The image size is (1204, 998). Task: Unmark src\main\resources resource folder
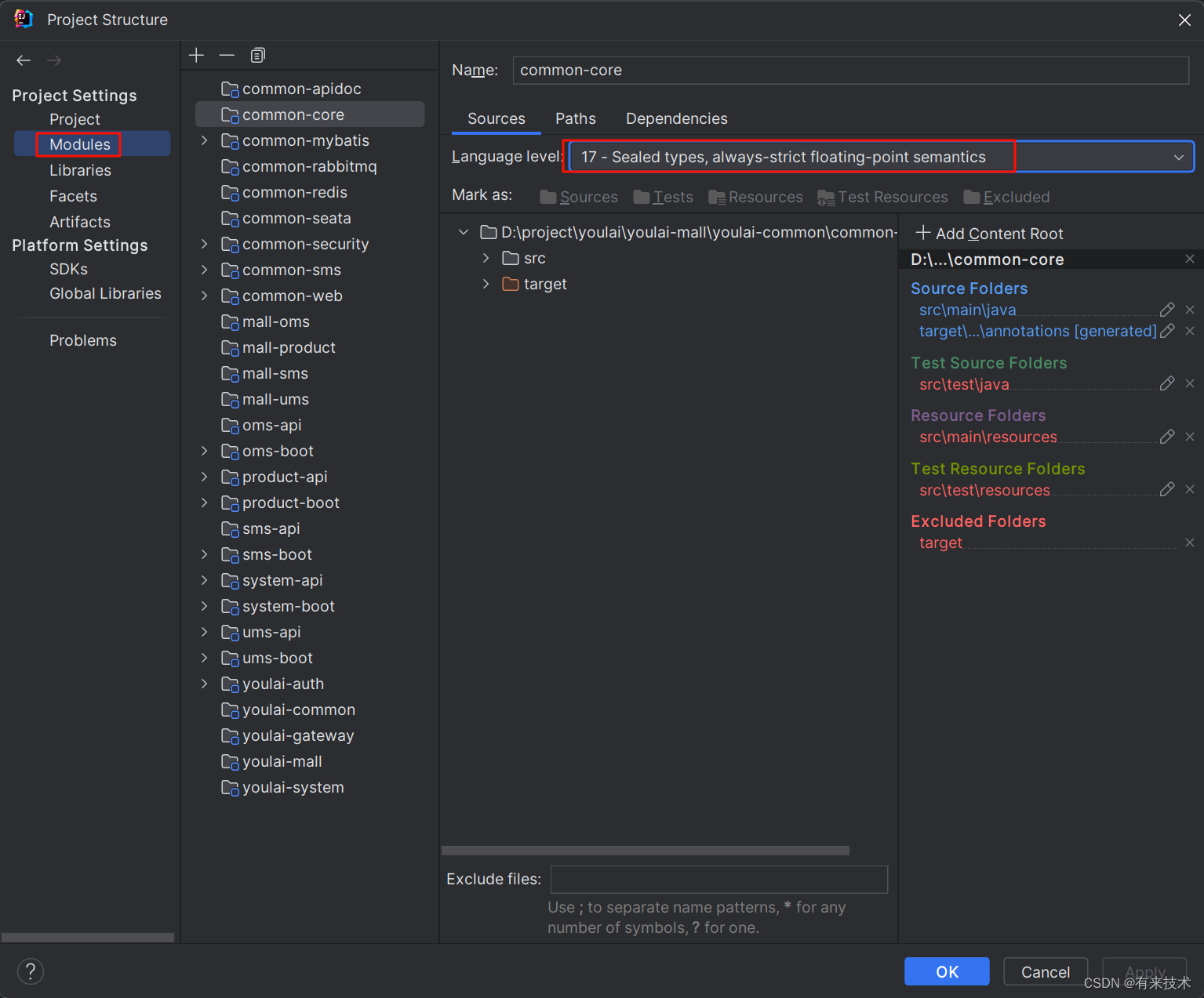[x=1190, y=437]
